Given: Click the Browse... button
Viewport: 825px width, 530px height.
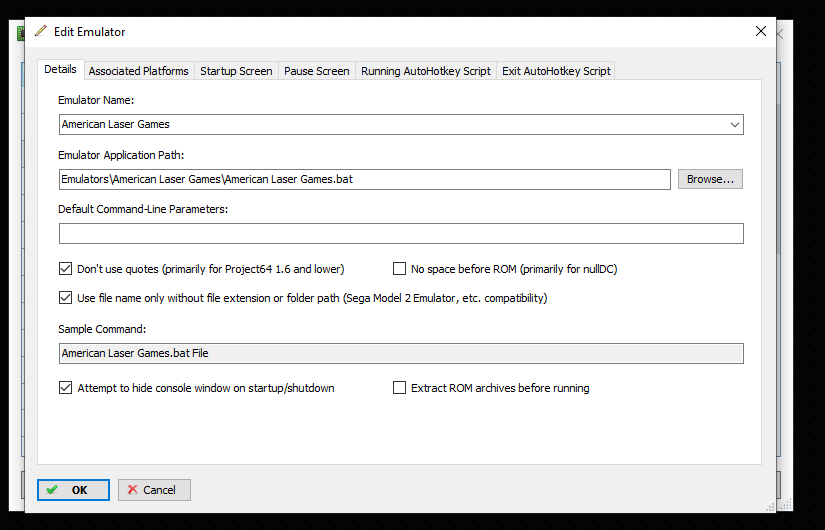Looking at the screenshot, I should point(710,179).
